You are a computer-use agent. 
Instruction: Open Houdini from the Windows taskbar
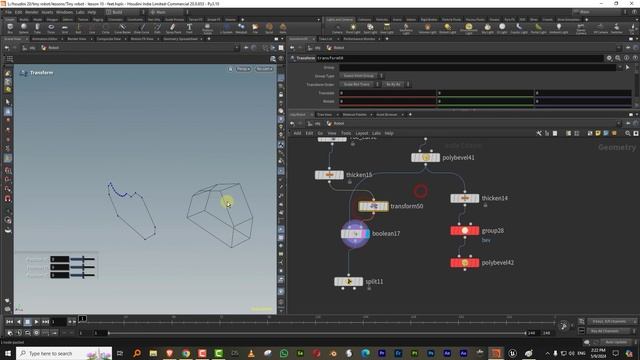[x=496, y=353]
